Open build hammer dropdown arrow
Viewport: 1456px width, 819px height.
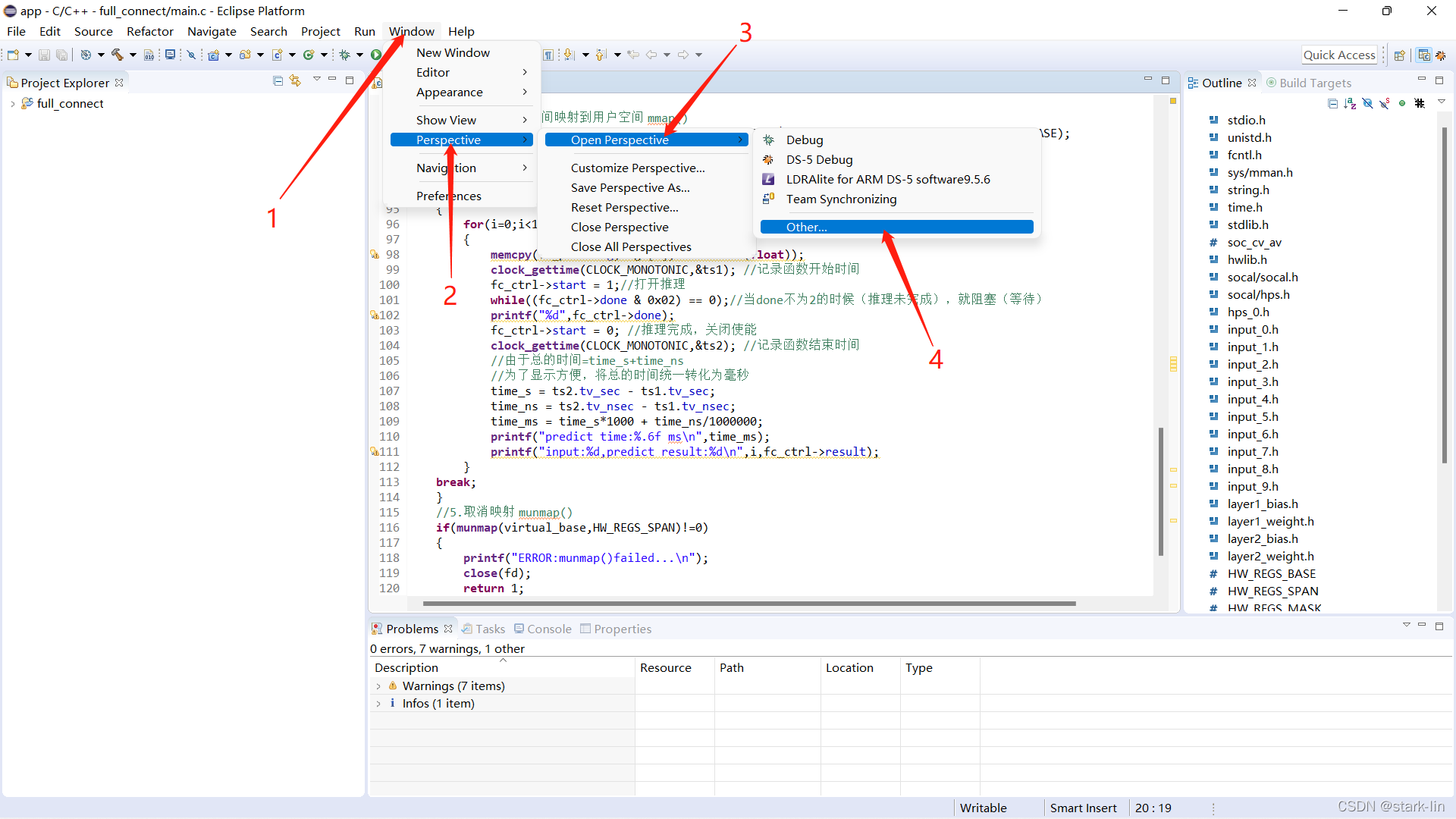click(133, 55)
